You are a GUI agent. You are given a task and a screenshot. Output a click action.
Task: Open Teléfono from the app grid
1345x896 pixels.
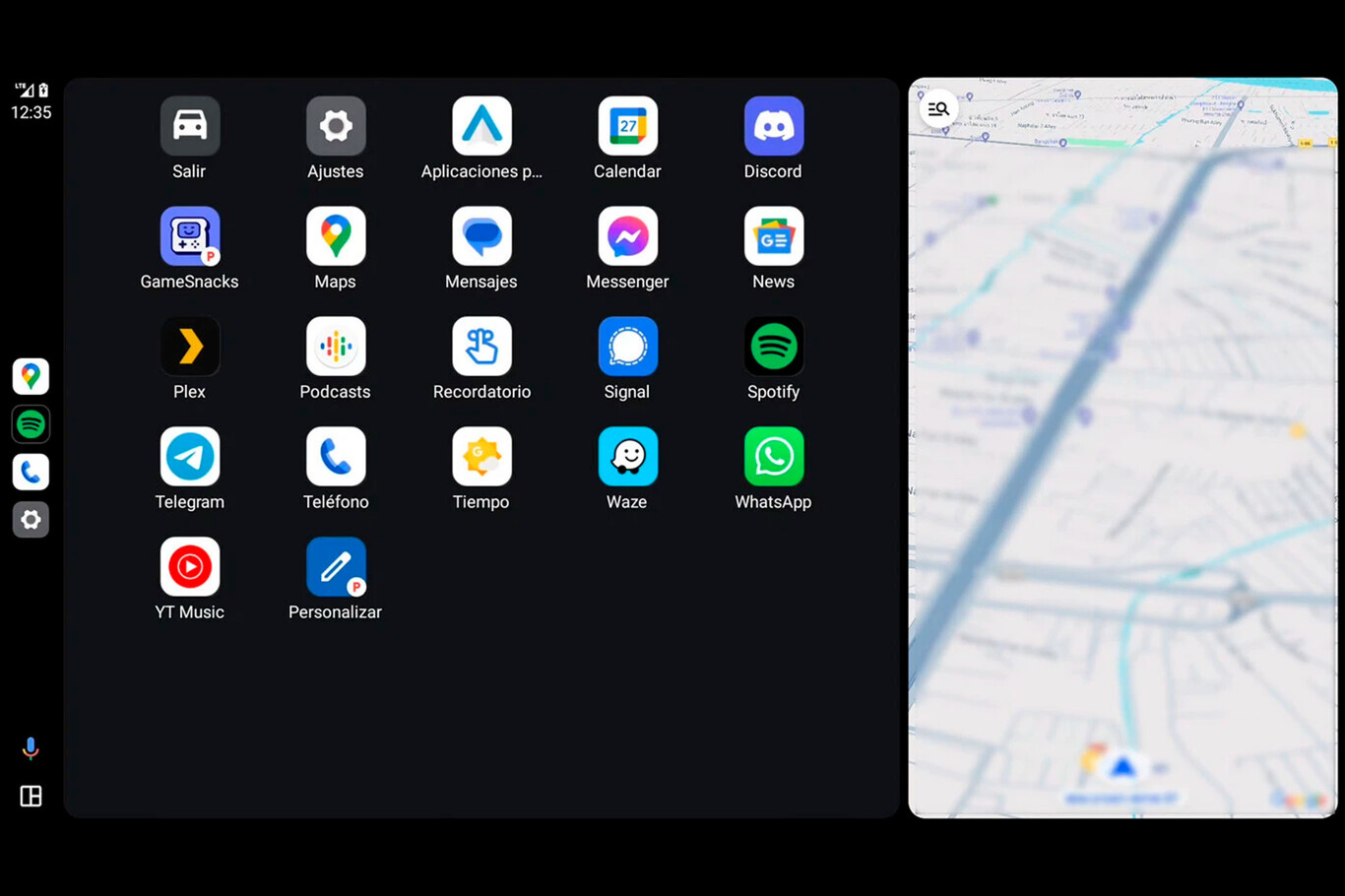(336, 457)
